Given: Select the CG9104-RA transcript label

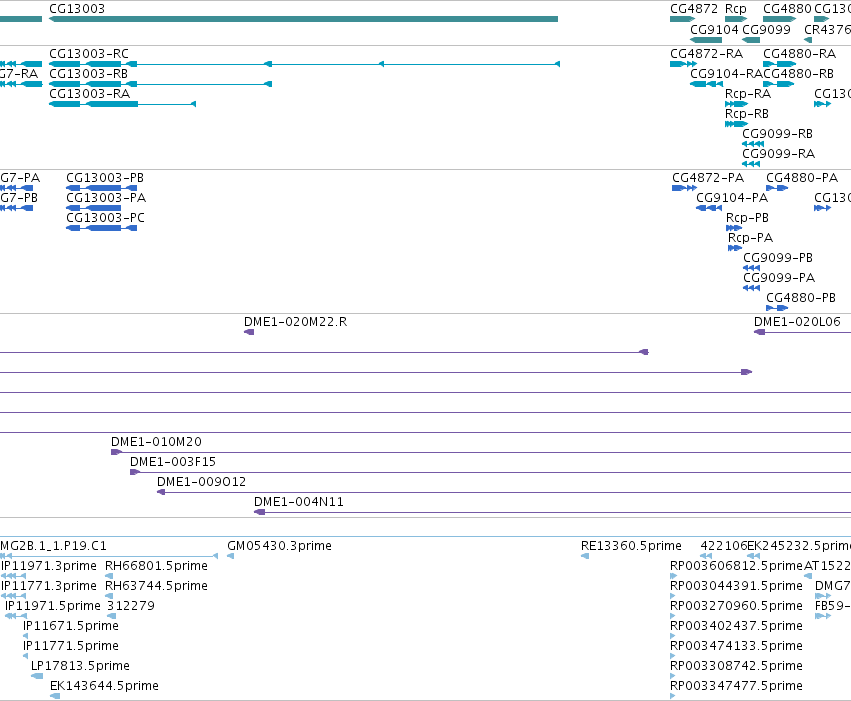Looking at the screenshot, I should point(727,73).
